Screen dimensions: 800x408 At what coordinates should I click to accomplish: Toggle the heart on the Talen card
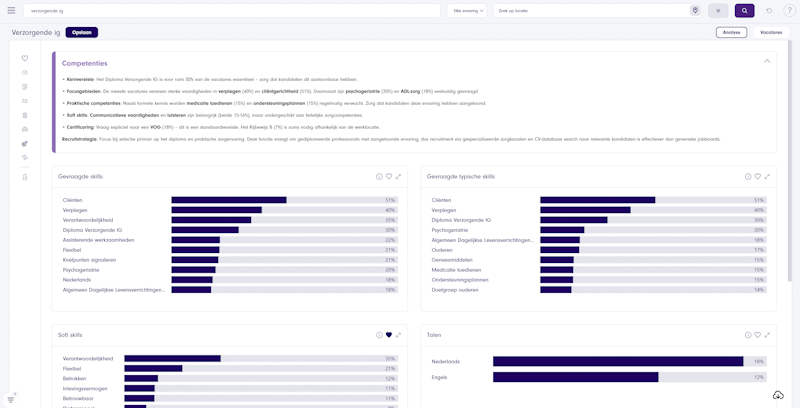[758, 335]
